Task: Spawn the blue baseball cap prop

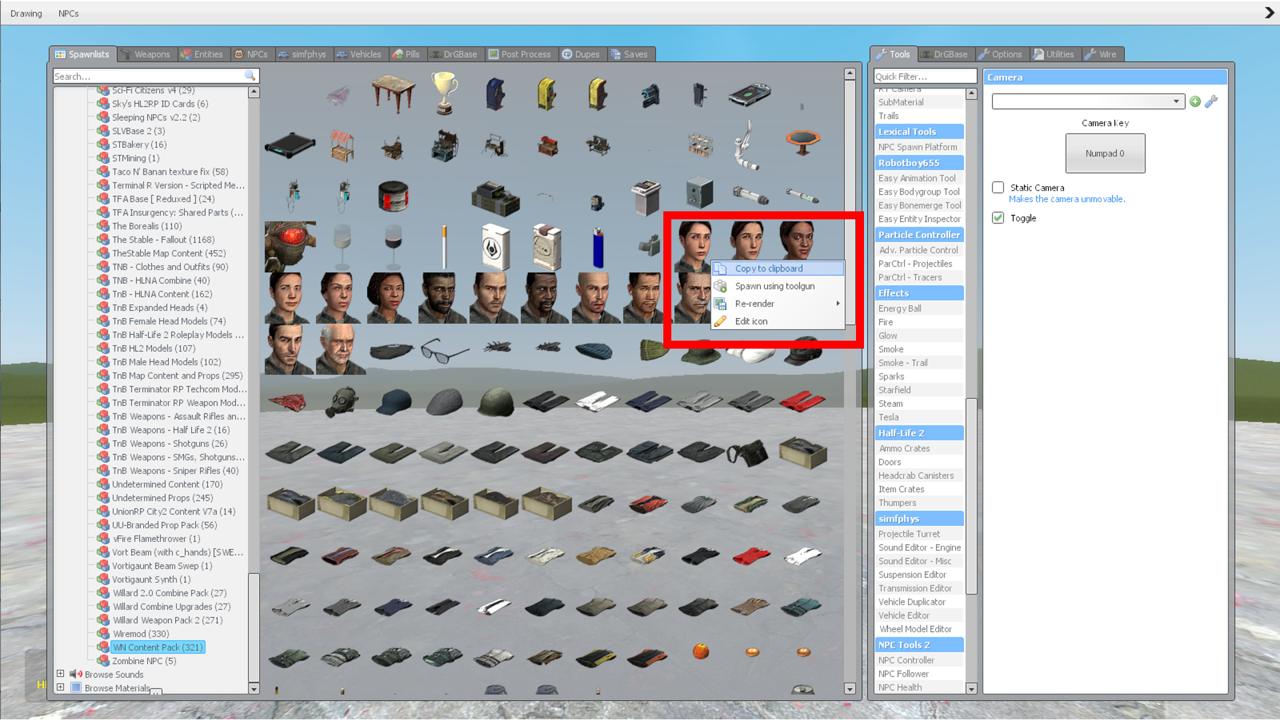Action: click(393, 401)
